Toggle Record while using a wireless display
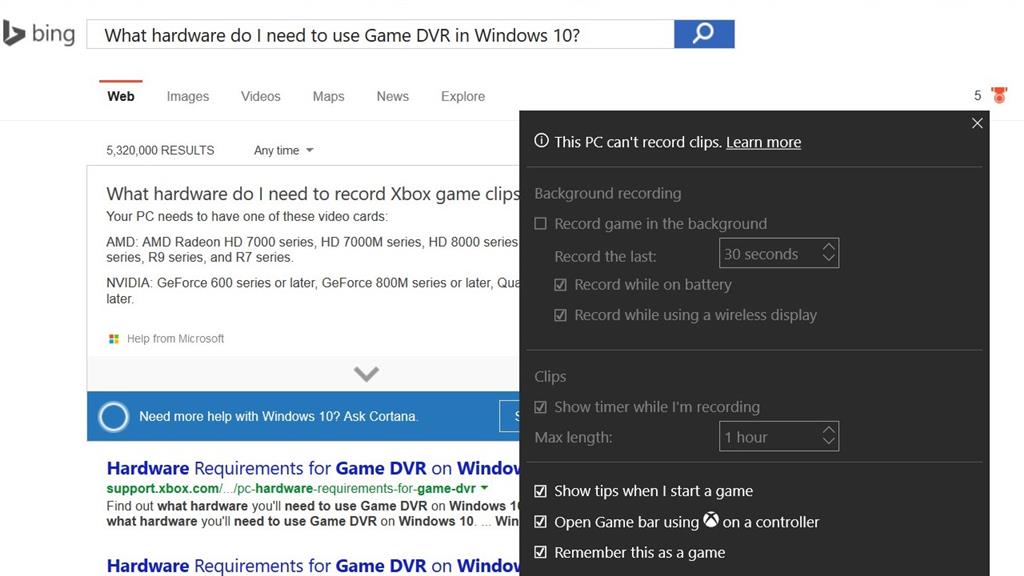Screen dimensions: 1024x576 560,315
